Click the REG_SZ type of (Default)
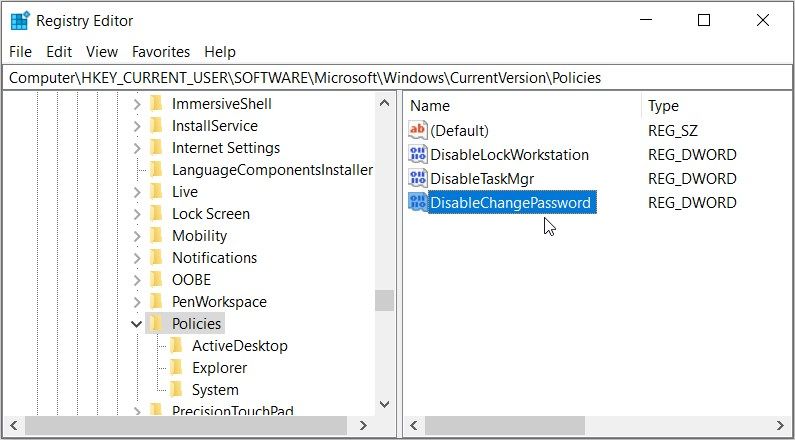The image size is (795, 440). (x=673, y=131)
